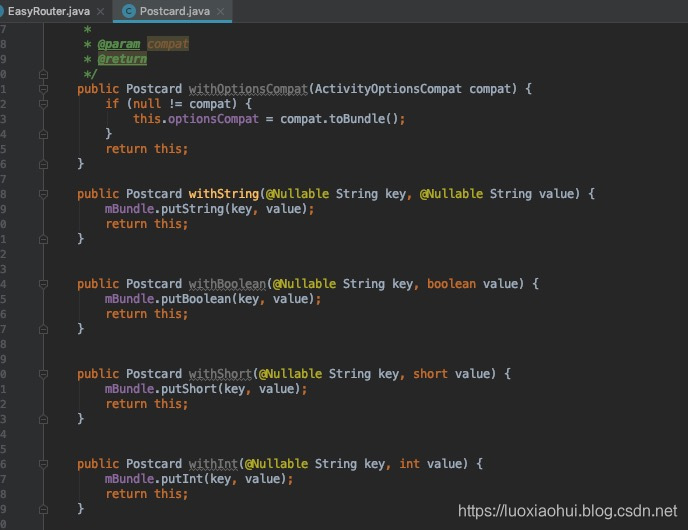Click the withBoolean method name
This screenshot has width=688, height=530.
click(227, 284)
